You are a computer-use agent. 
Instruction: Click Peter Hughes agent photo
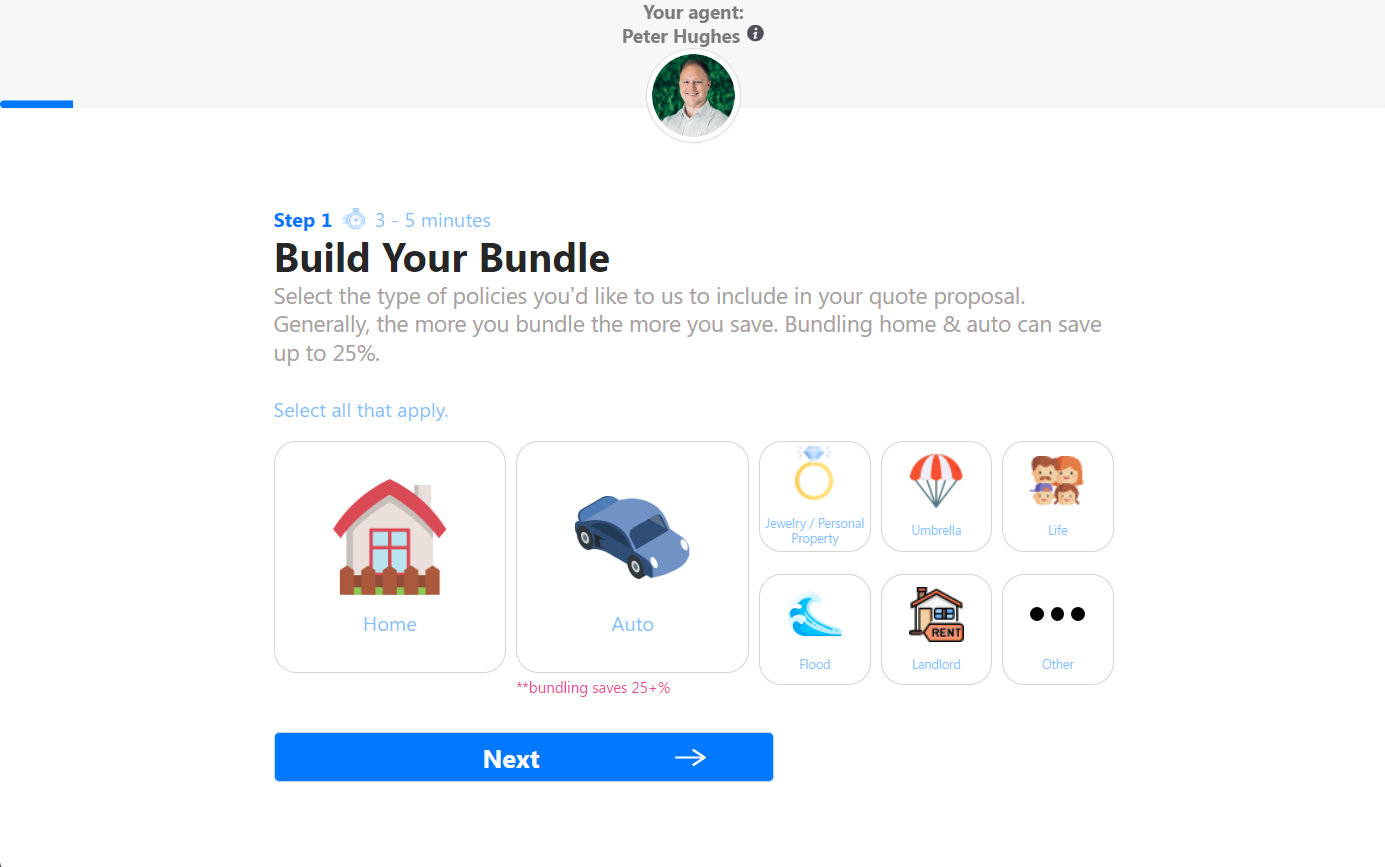pos(693,96)
